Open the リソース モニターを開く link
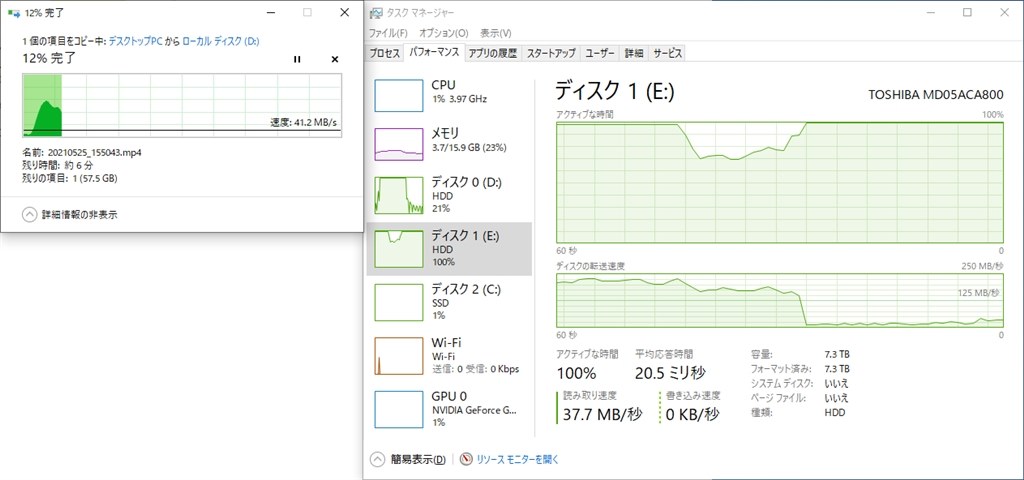The width and height of the screenshot is (1024, 480). [518, 460]
